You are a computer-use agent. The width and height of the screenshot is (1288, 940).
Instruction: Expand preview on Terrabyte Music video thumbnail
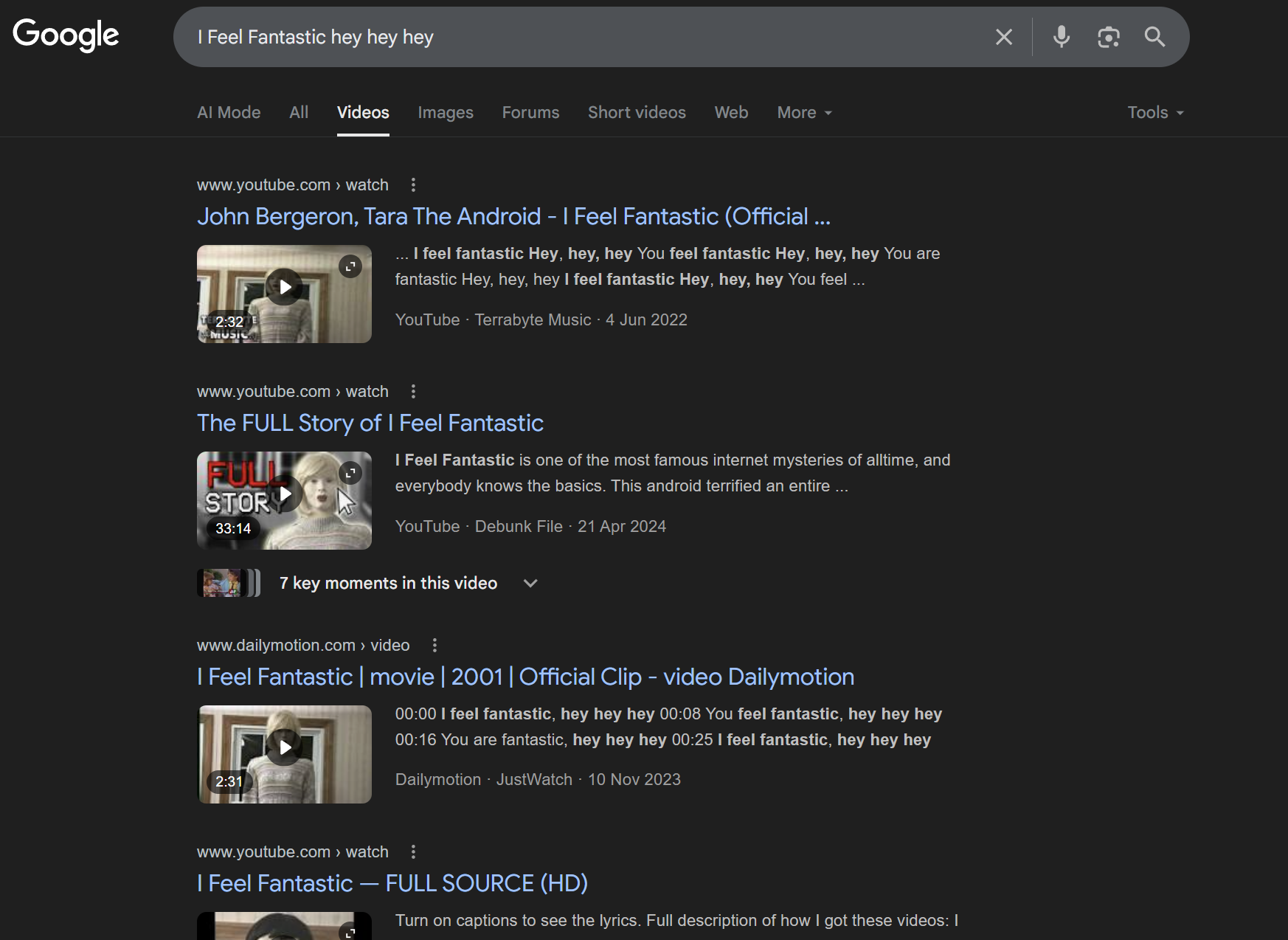pos(350,266)
